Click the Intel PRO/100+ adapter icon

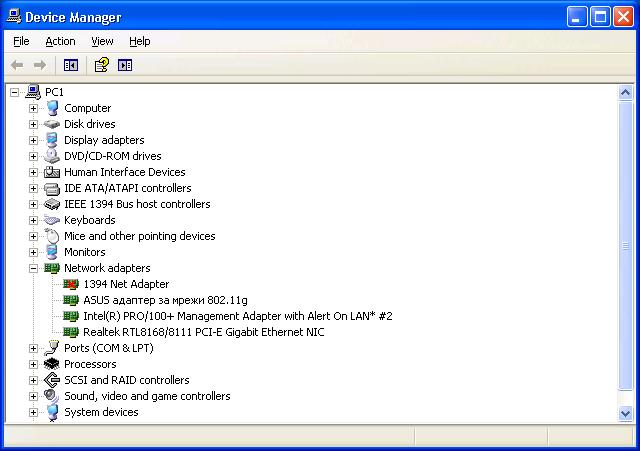[71, 316]
